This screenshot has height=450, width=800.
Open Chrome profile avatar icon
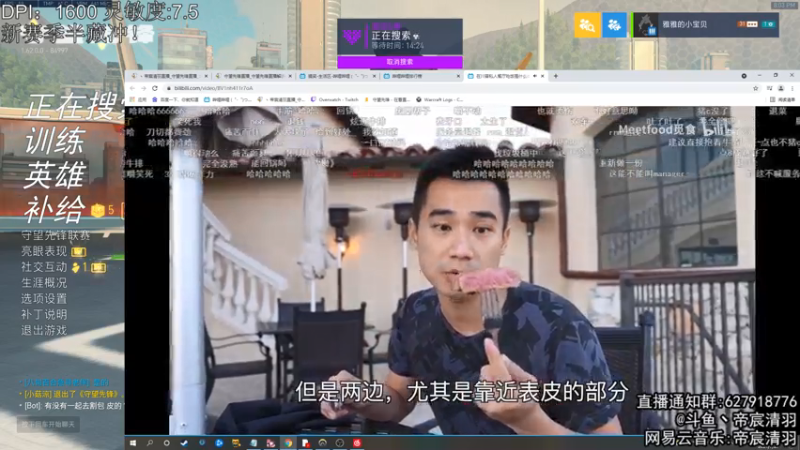pyautogui.click(x=781, y=88)
